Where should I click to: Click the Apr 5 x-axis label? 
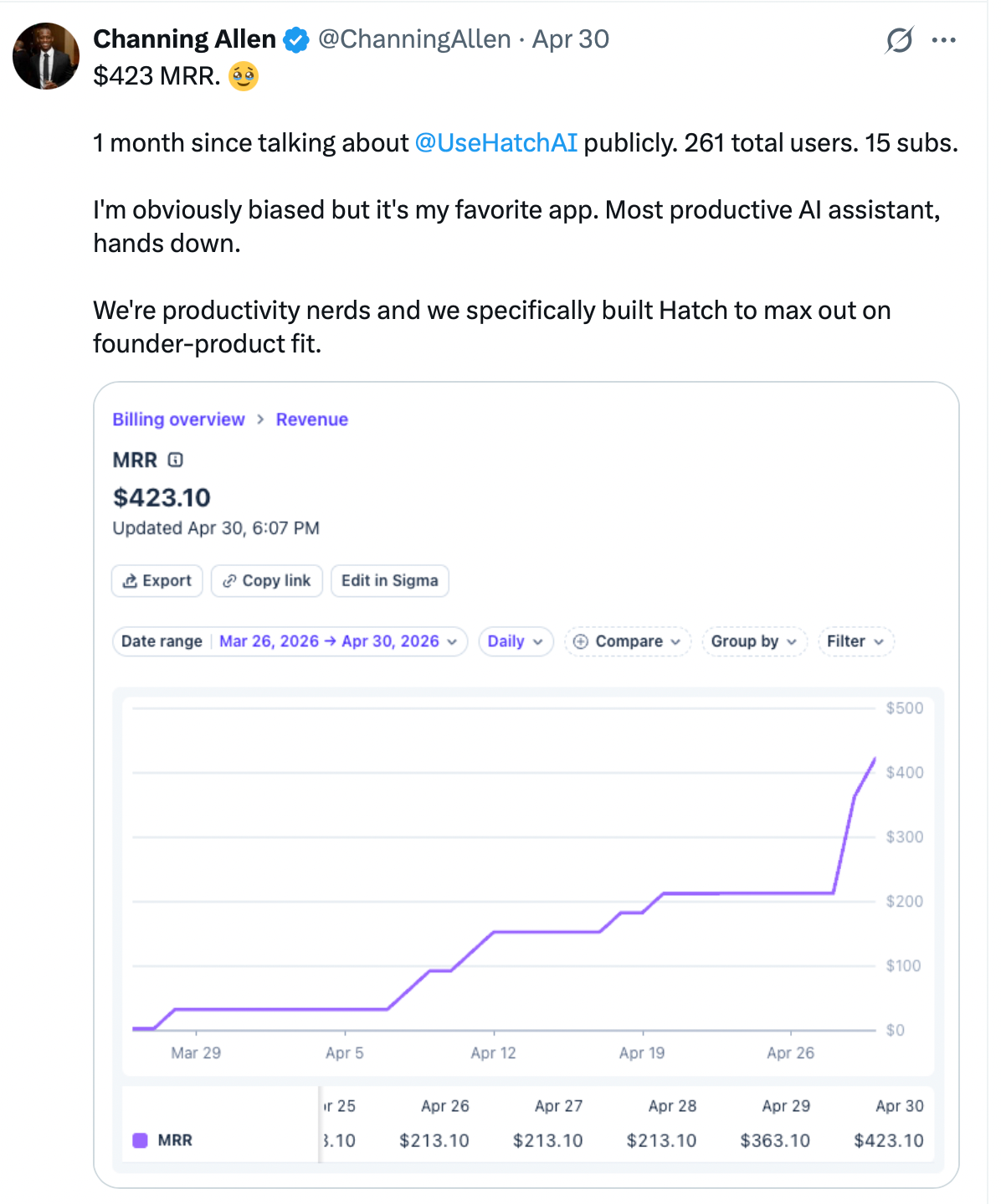tap(345, 1053)
